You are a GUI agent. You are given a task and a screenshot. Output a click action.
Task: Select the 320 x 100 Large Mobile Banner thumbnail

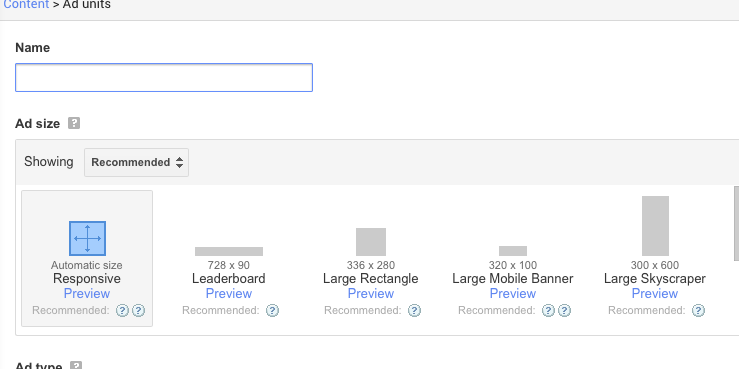pos(513,251)
